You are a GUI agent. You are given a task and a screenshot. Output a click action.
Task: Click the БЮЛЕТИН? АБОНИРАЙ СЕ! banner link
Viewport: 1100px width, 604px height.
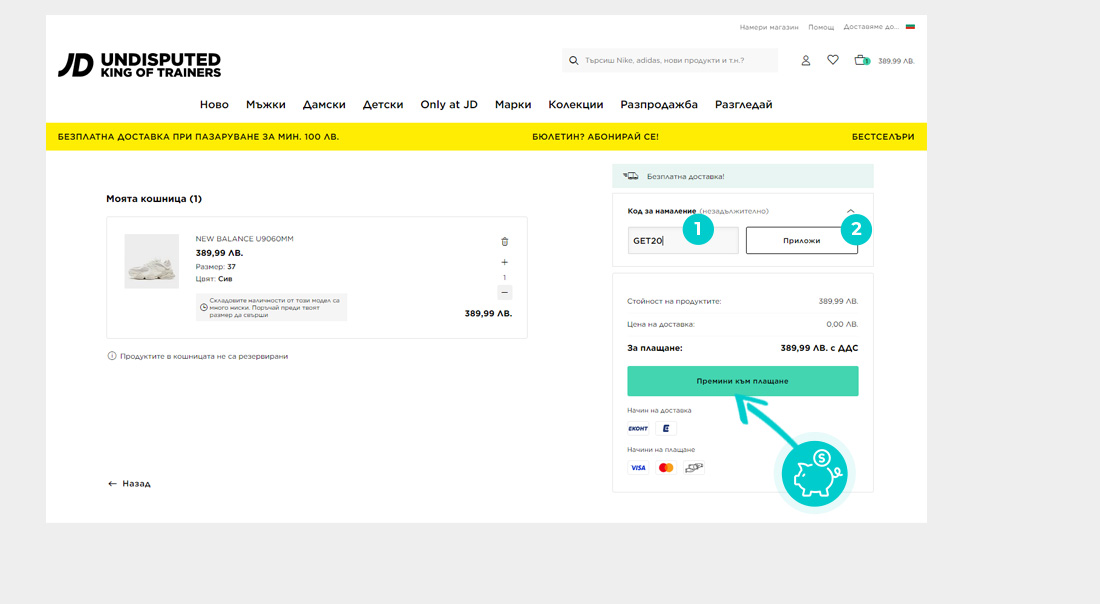click(595, 137)
